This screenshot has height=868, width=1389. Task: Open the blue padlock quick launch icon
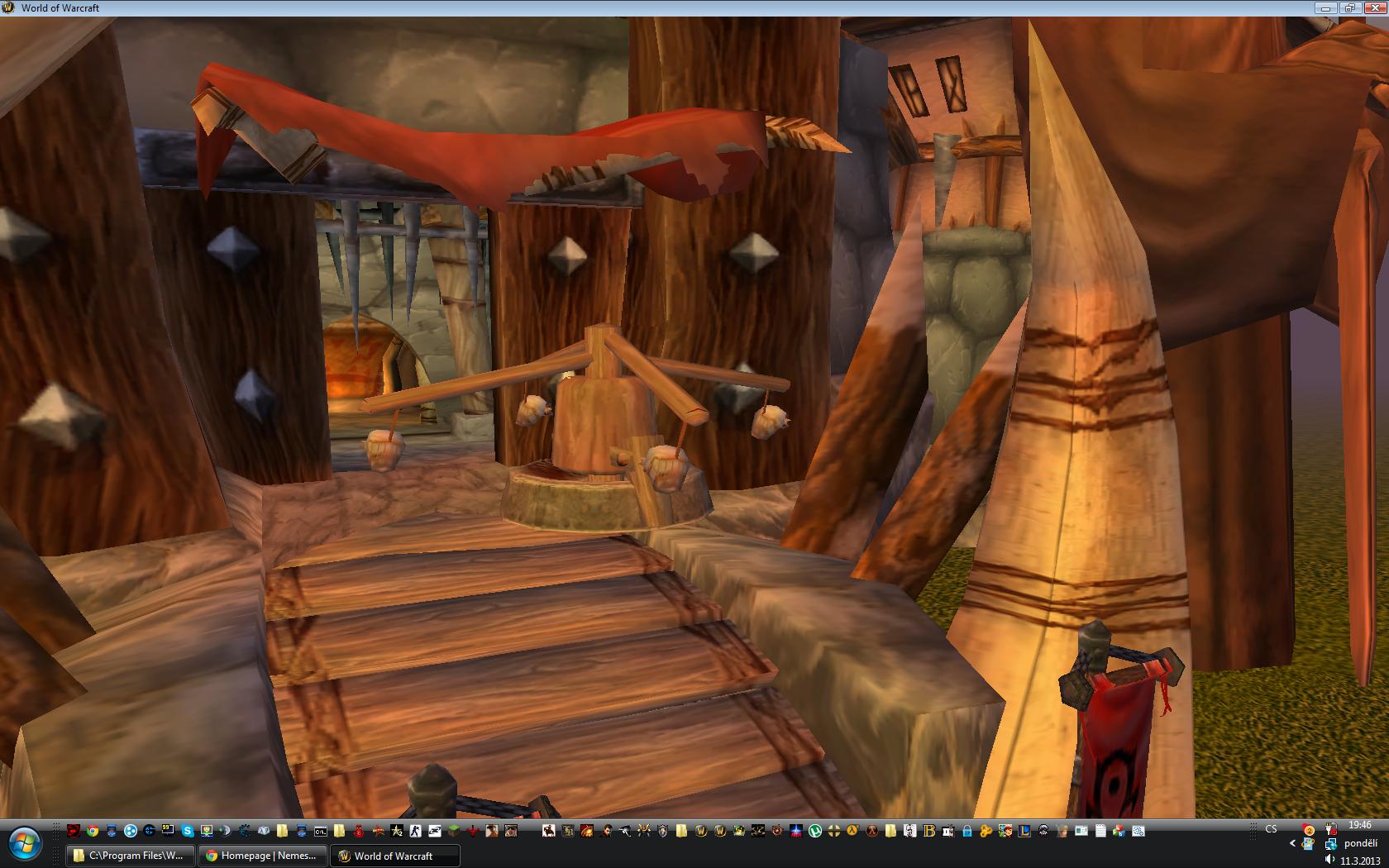click(967, 831)
